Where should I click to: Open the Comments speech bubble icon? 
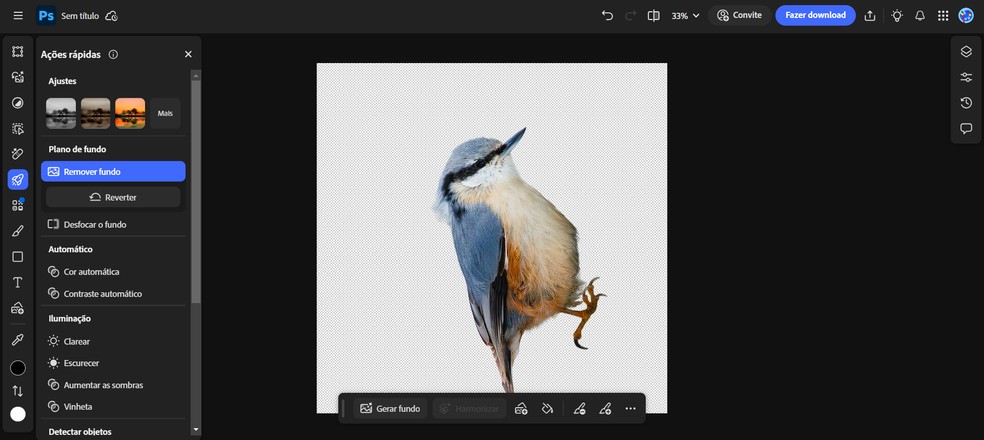[966, 129]
